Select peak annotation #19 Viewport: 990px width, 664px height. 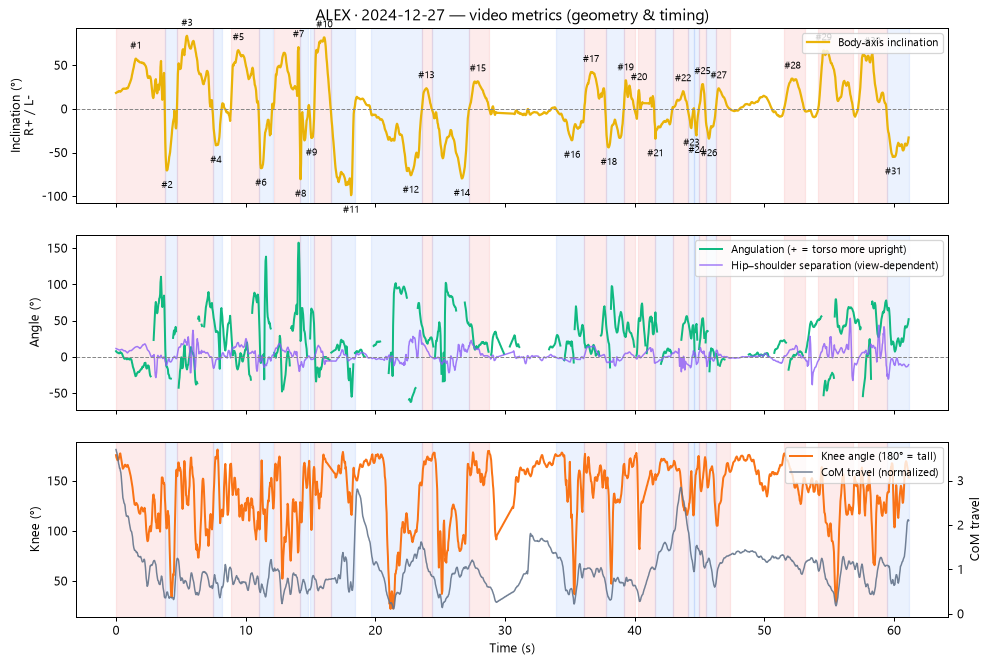coord(626,67)
